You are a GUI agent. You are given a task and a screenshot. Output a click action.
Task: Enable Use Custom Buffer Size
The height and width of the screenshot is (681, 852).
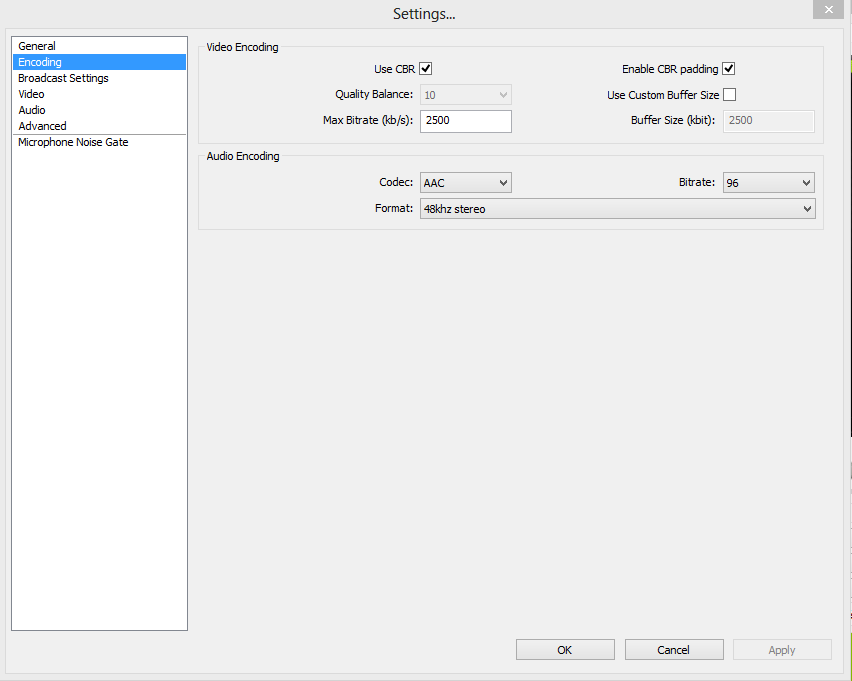click(x=730, y=95)
